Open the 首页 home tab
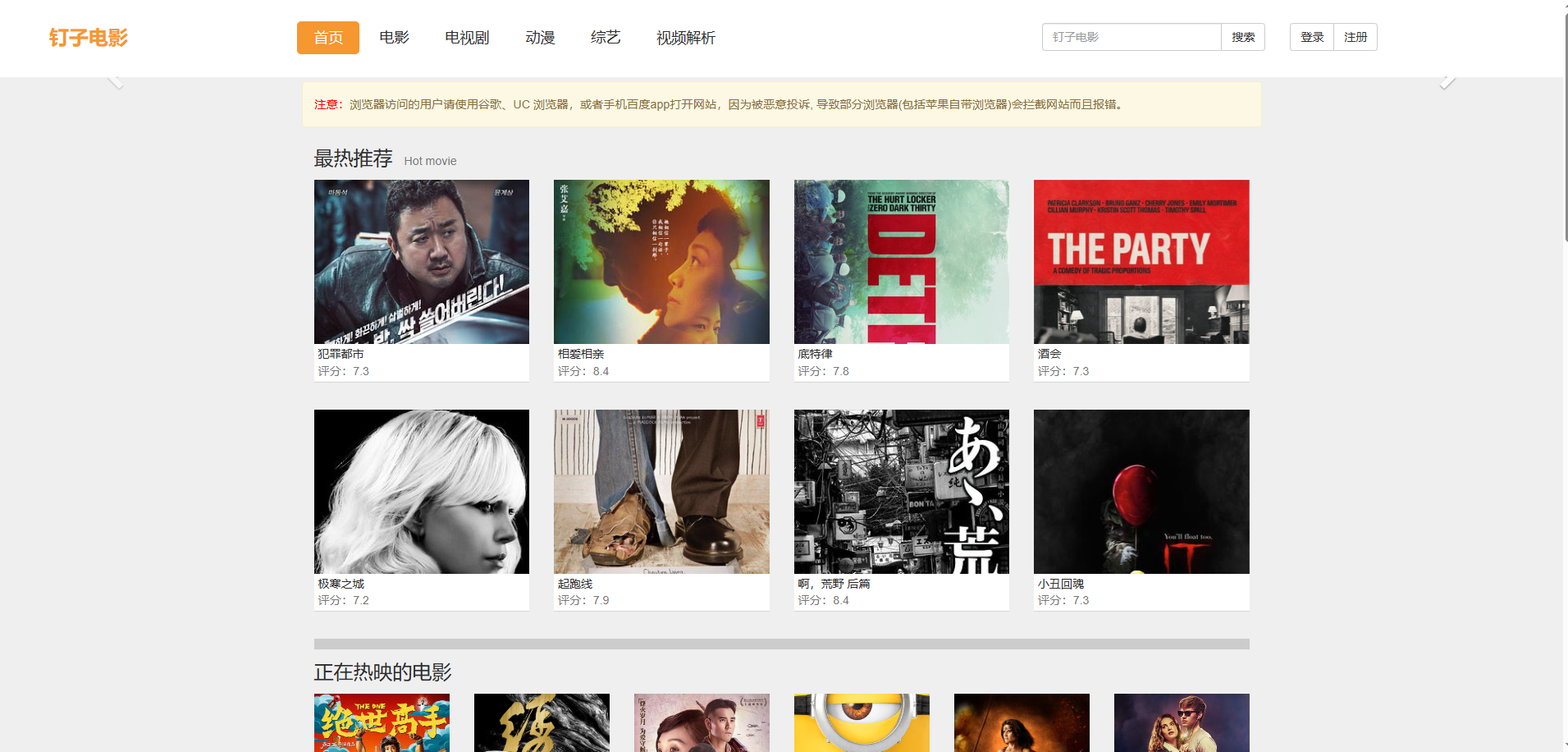 (327, 38)
